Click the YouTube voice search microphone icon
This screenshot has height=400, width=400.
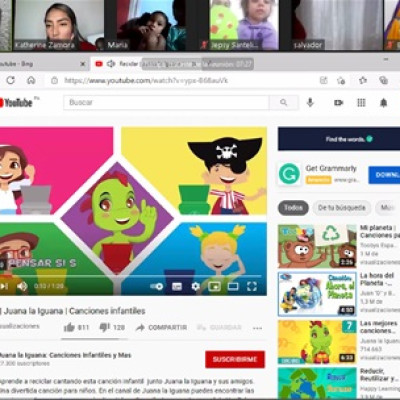310,103
